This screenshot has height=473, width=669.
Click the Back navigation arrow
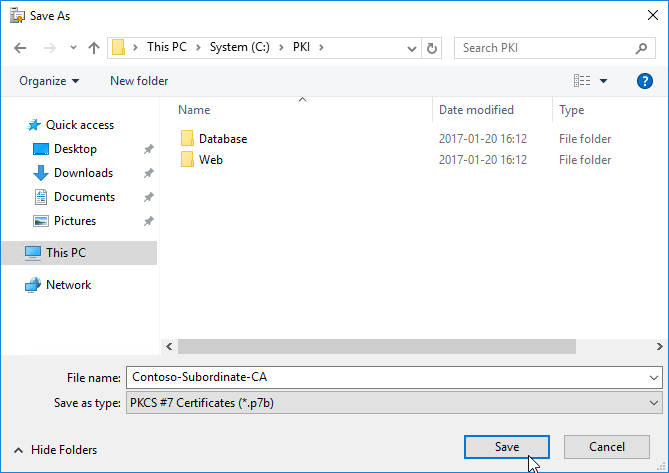tap(20, 48)
